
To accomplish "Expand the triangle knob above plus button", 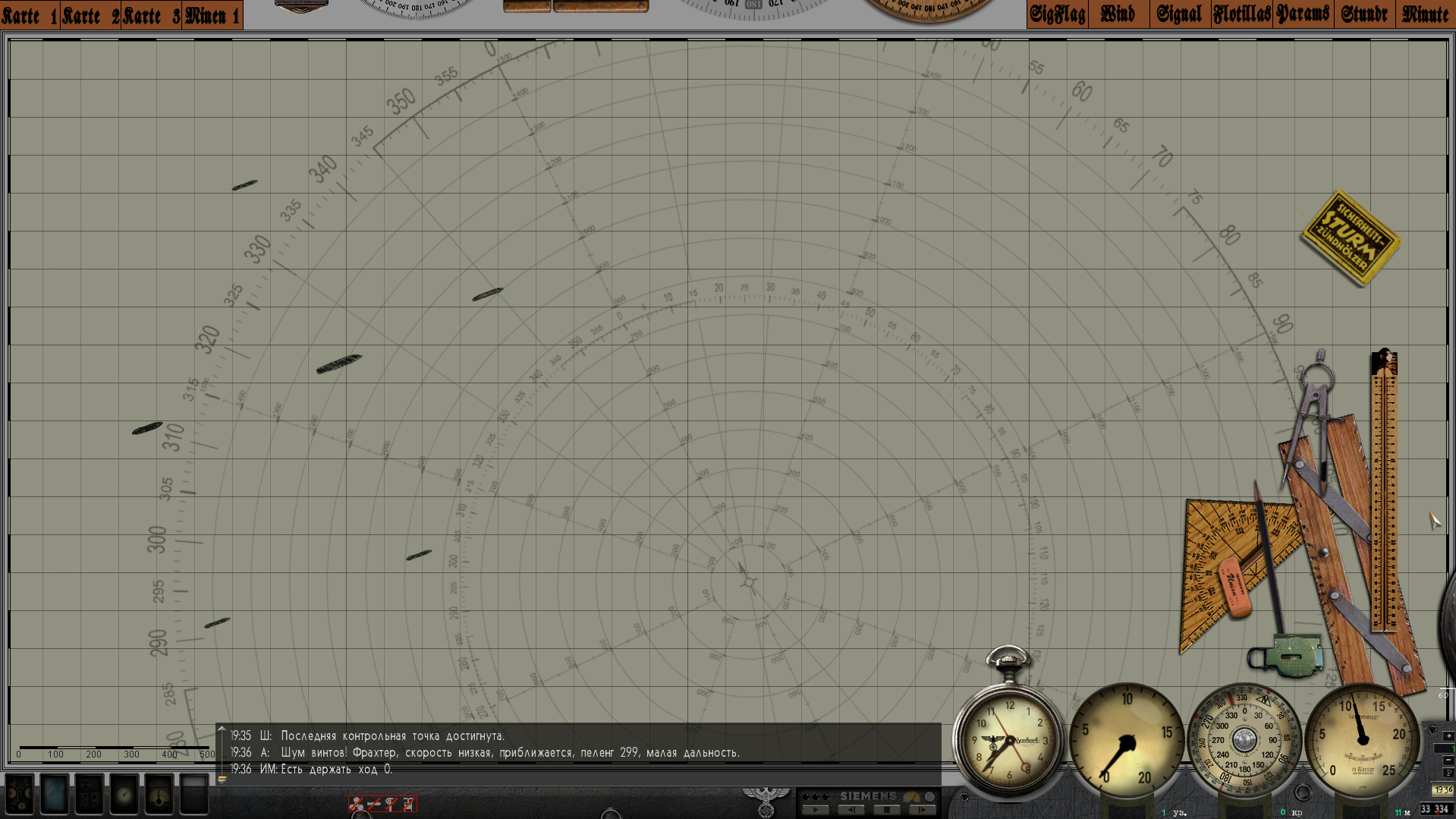I will [1432, 730].
